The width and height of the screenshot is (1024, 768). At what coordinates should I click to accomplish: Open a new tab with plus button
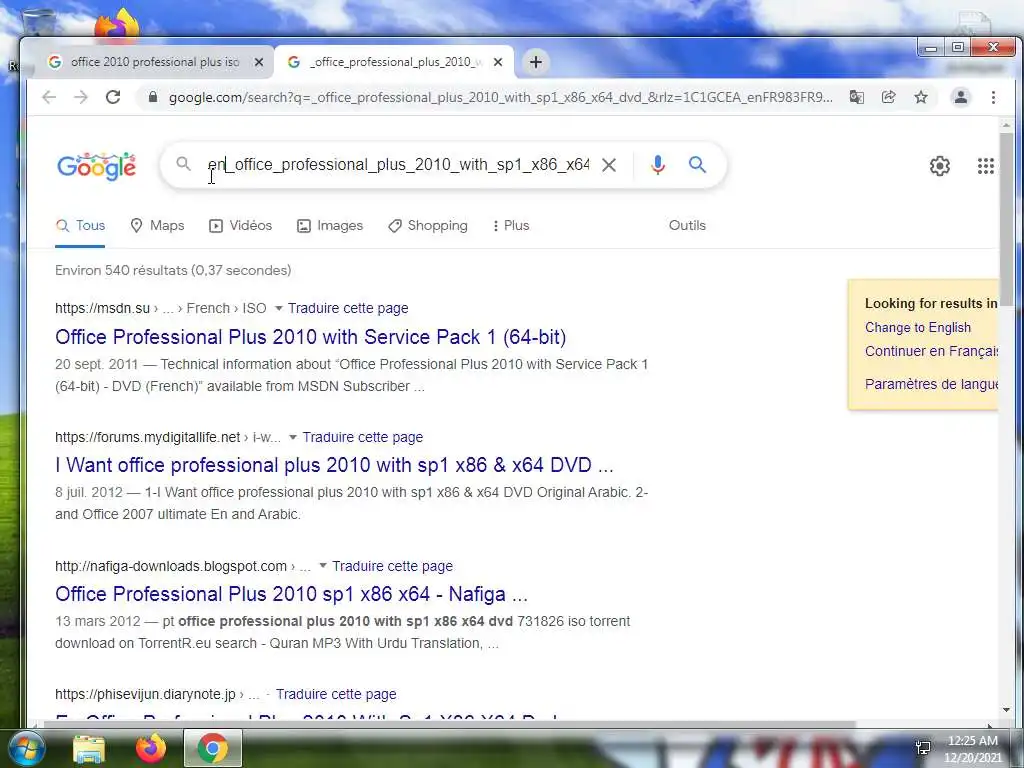pyautogui.click(x=536, y=62)
